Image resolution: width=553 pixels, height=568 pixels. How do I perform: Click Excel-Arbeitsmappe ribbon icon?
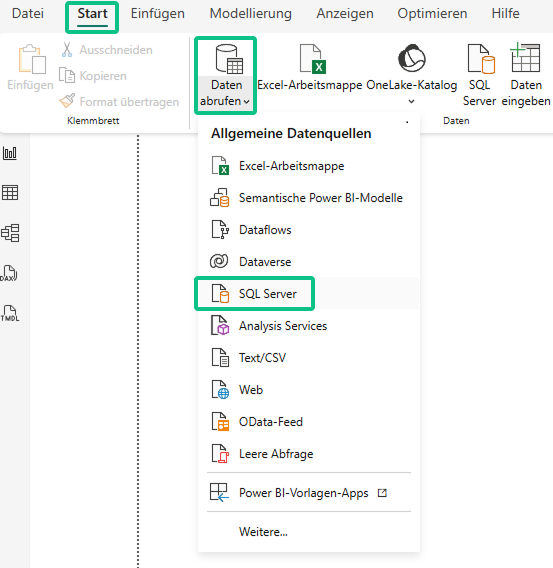313,59
